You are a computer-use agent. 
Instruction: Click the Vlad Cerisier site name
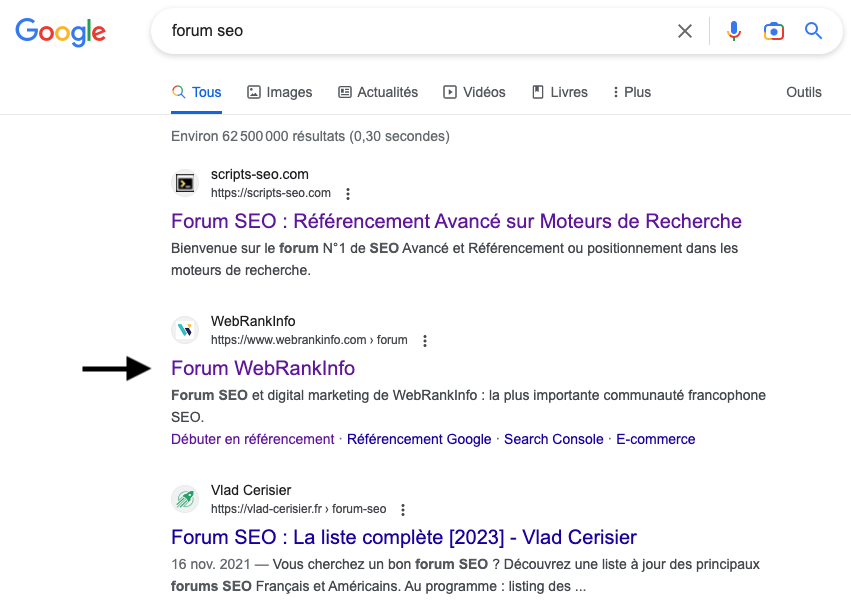(251, 490)
